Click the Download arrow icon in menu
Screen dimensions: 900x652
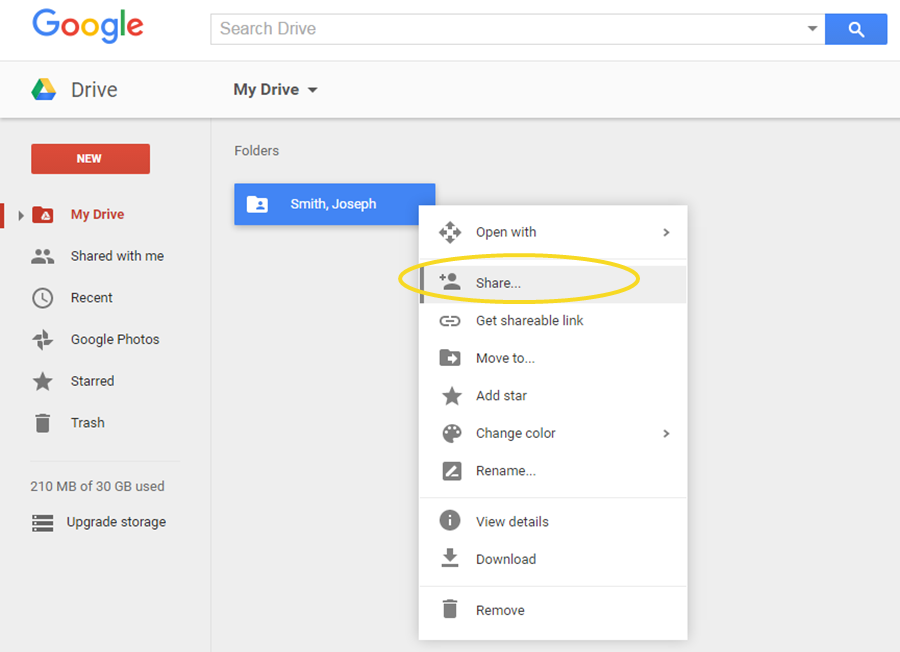[451, 559]
